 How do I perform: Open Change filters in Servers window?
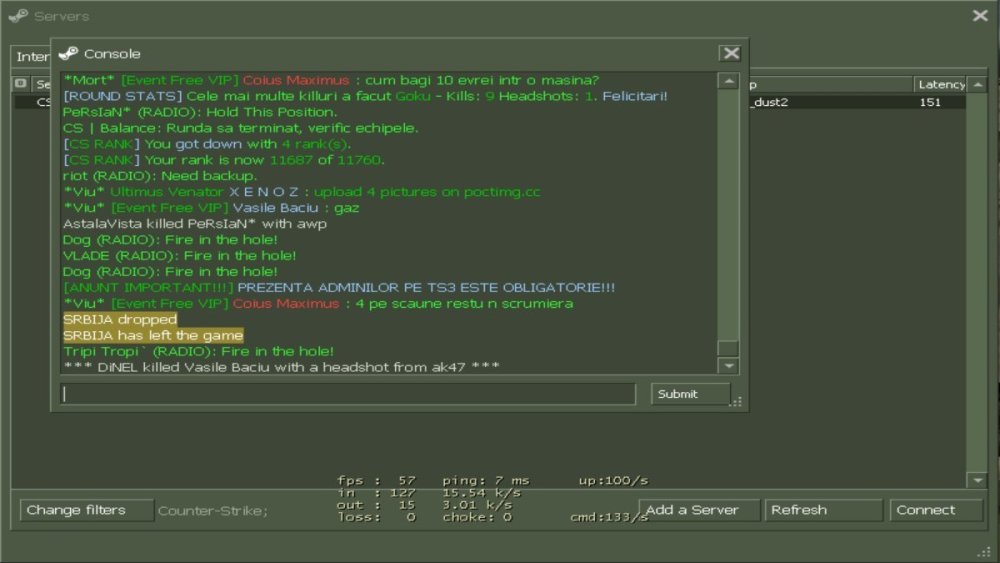(87, 510)
